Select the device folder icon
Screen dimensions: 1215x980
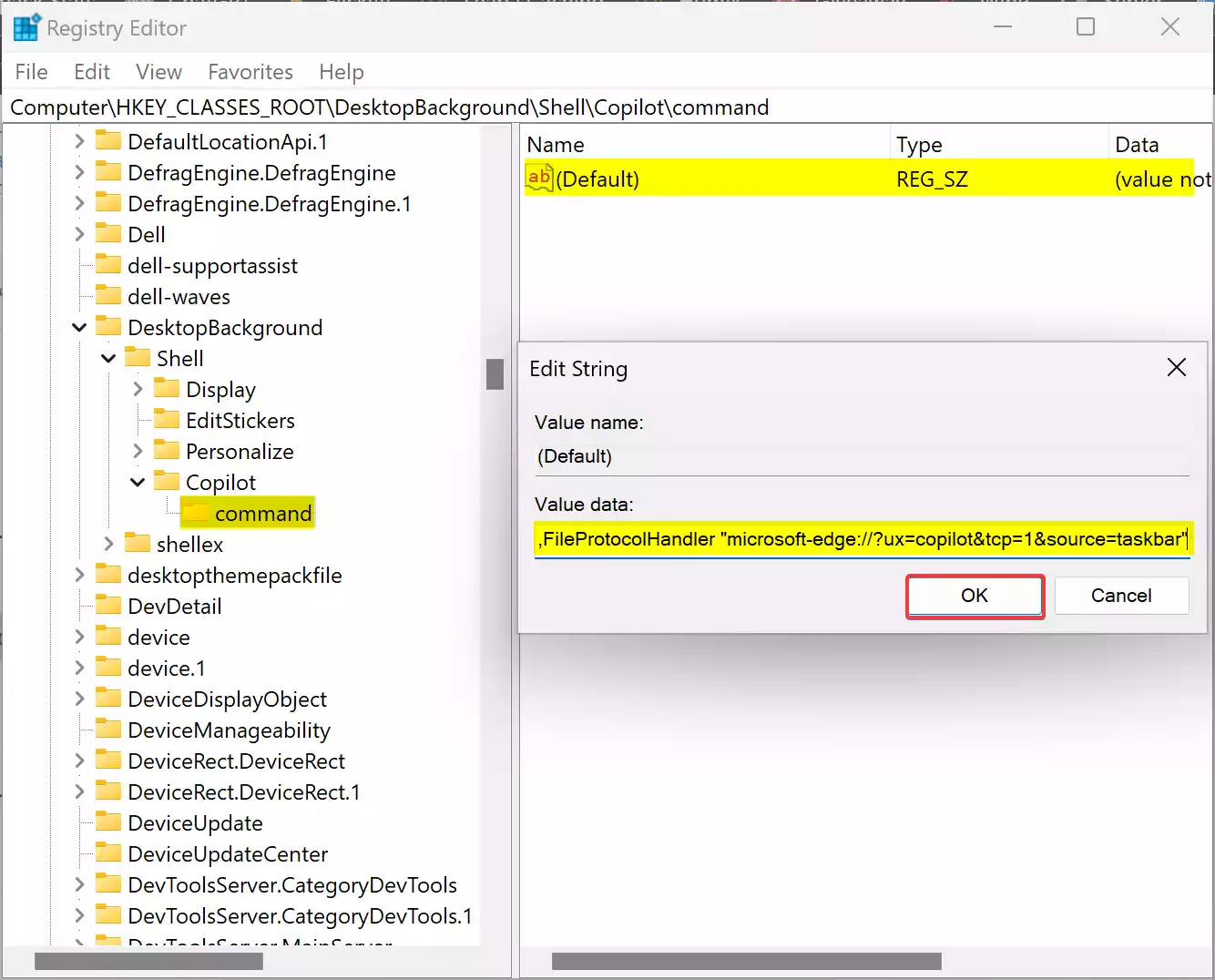pos(108,637)
